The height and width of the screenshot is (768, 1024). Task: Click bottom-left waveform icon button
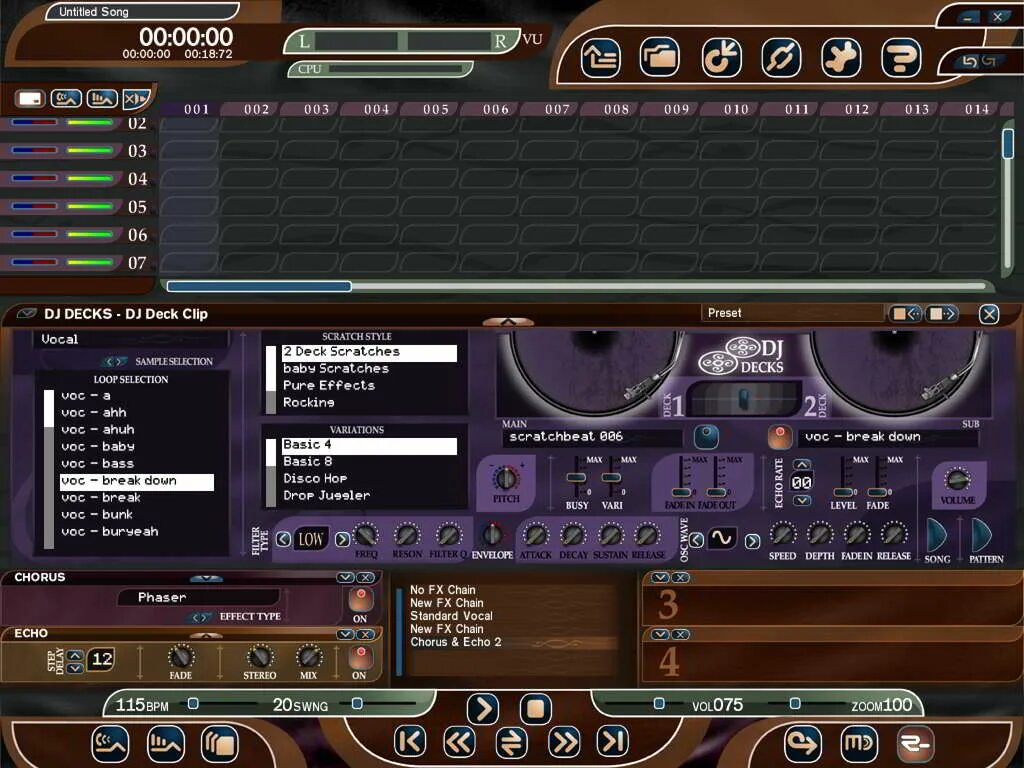point(110,744)
